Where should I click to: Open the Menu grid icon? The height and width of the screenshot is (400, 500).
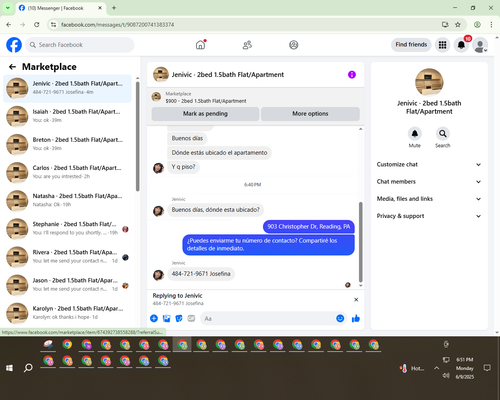point(442,45)
